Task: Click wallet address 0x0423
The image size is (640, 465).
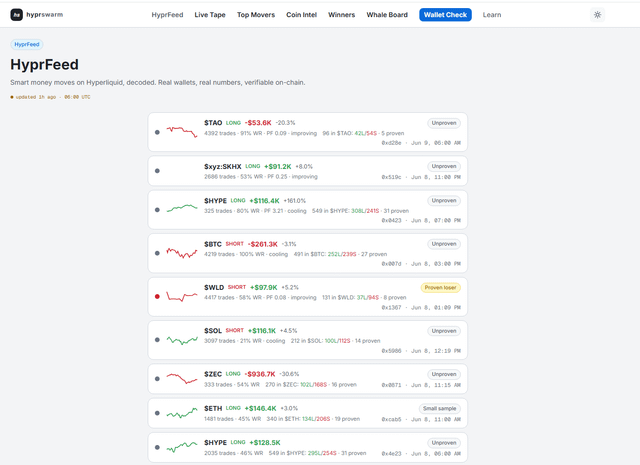Action: [391, 220]
